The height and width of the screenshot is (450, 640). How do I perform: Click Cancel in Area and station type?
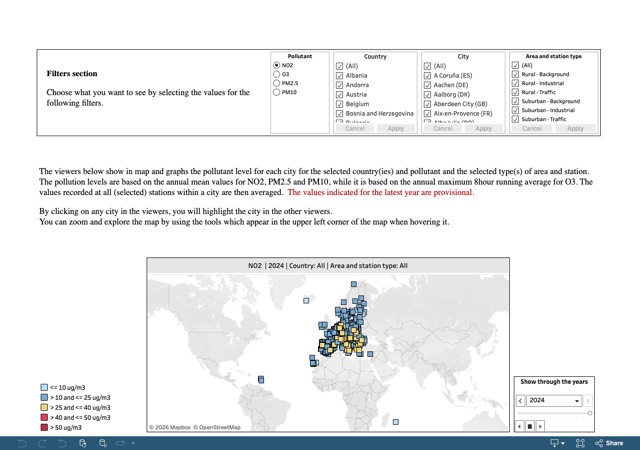(532, 128)
